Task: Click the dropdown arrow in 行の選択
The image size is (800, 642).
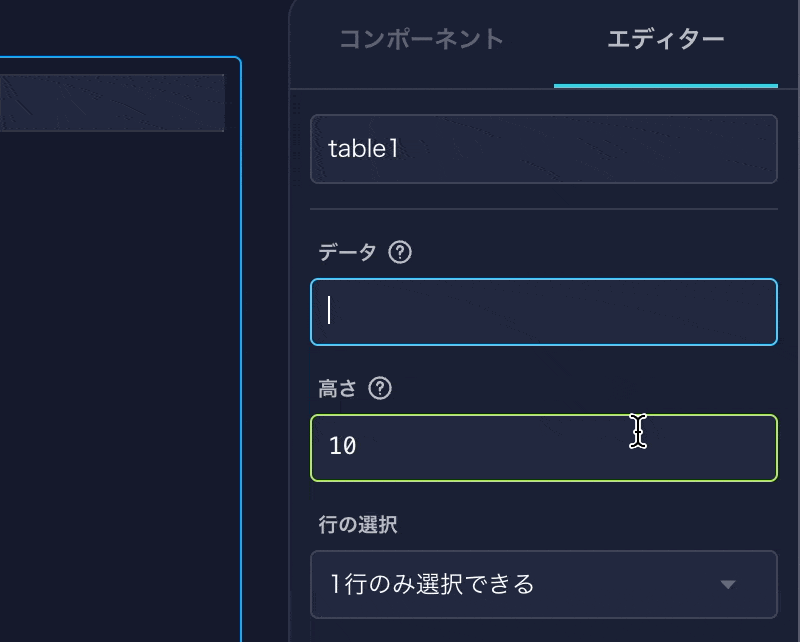Action: [728, 585]
